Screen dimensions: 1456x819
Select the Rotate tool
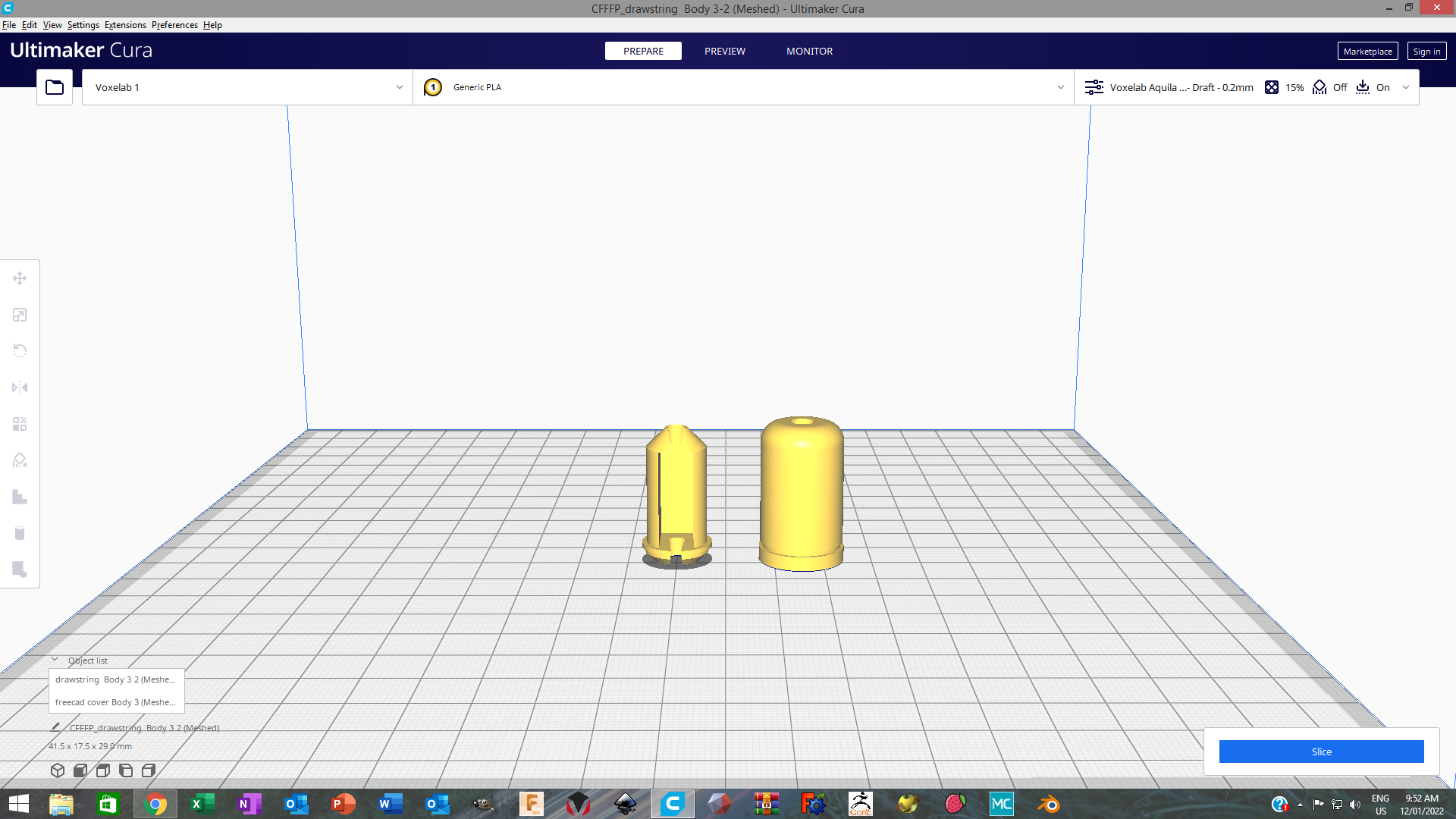[x=20, y=350]
